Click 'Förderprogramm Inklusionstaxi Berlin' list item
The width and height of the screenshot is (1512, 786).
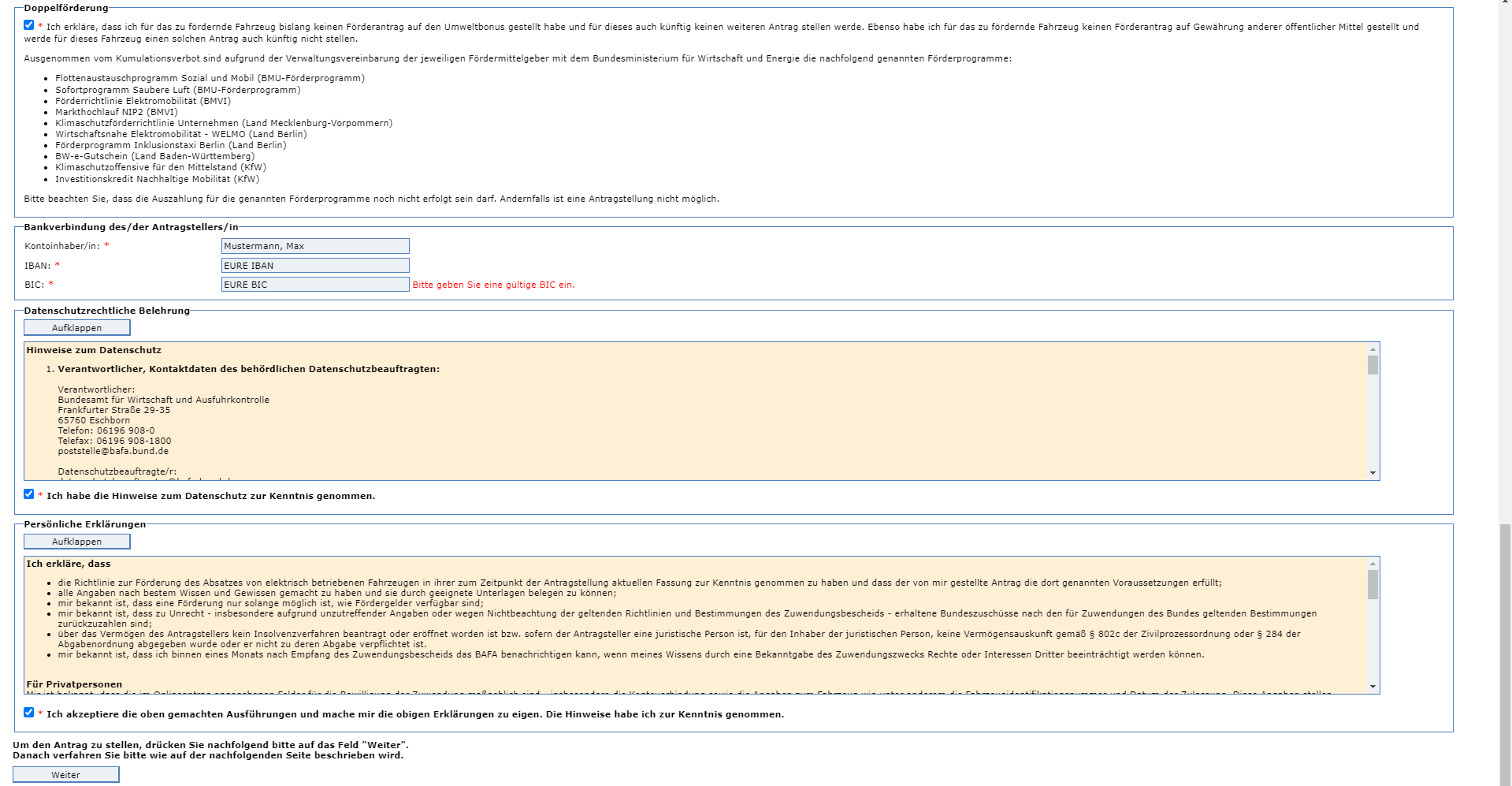pyautogui.click(x=171, y=145)
